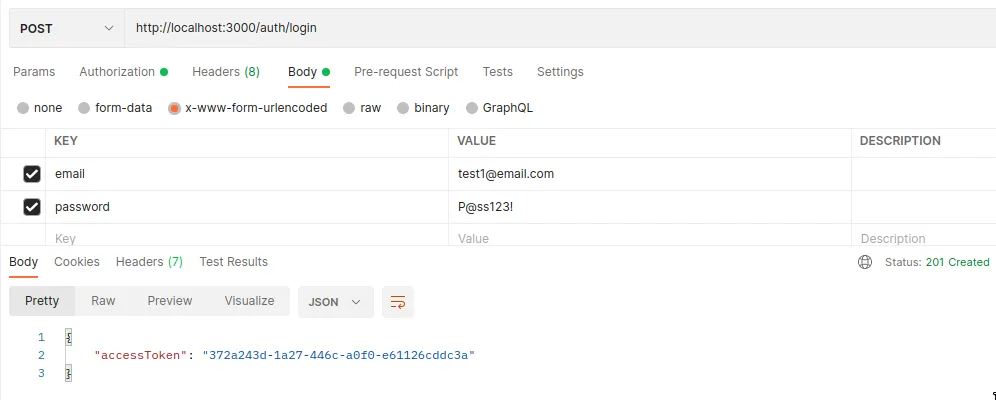Switch response view to Preview

click(x=169, y=301)
